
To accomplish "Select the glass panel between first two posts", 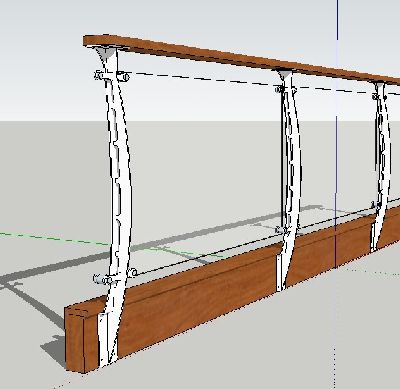I will coord(203,167).
